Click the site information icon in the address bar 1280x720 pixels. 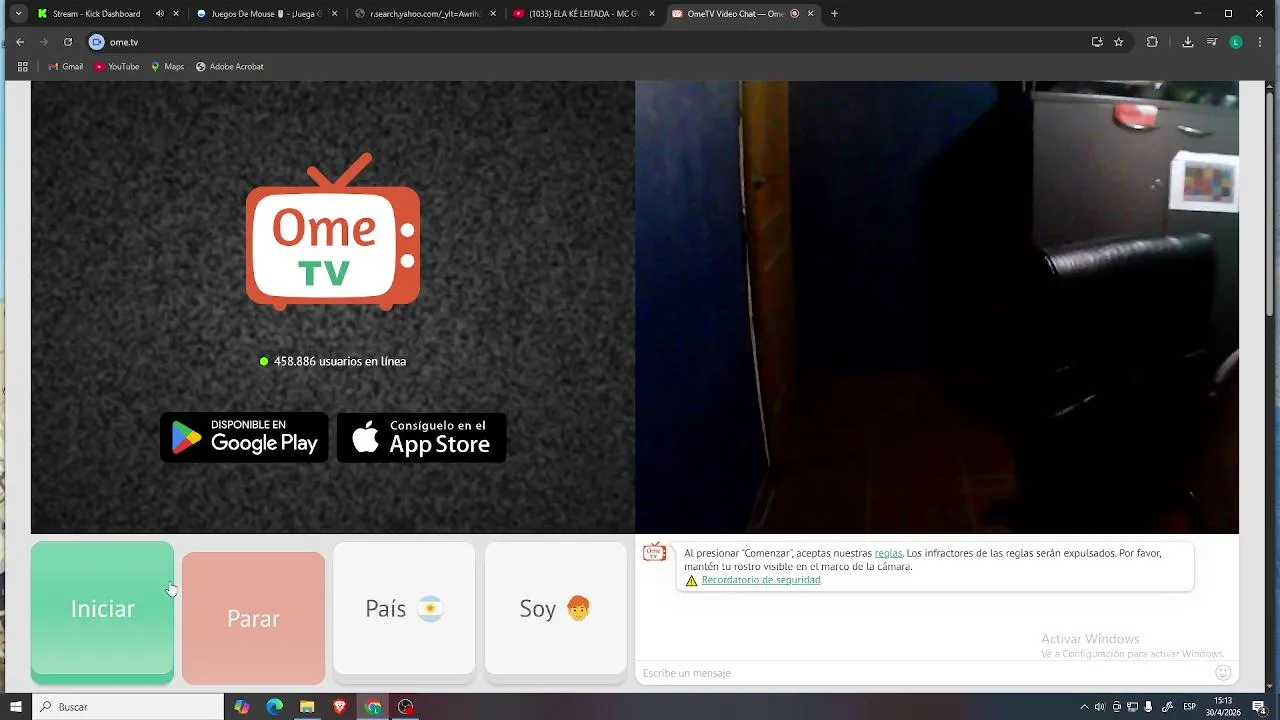click(x=97, y=42)
